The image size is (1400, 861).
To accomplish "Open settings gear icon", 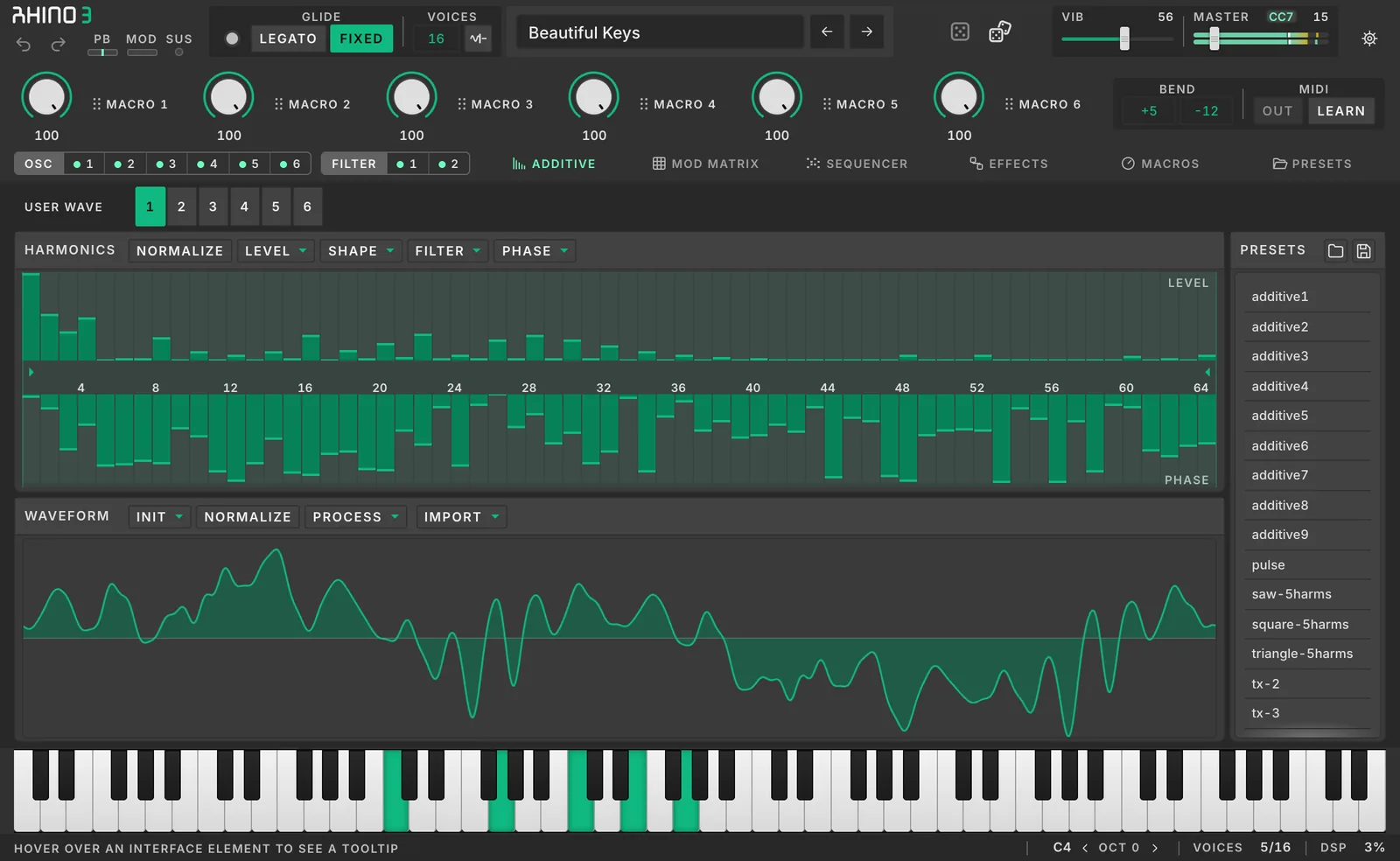I will point(1369,38).
